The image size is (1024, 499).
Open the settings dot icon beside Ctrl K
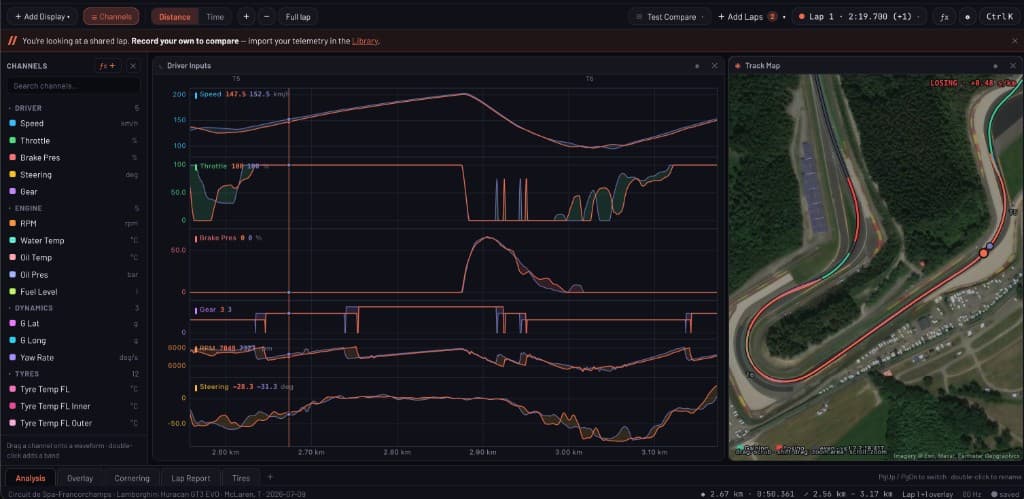click(x=967, y=17)
